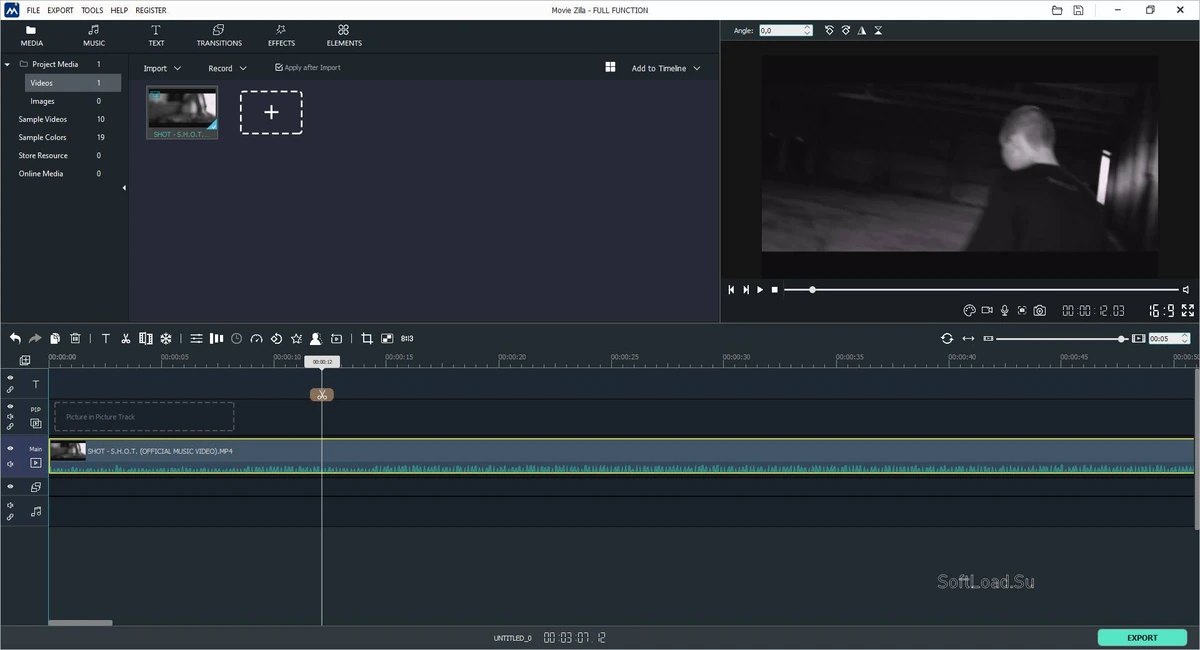Click the plus box to add media

click(271, 112)
